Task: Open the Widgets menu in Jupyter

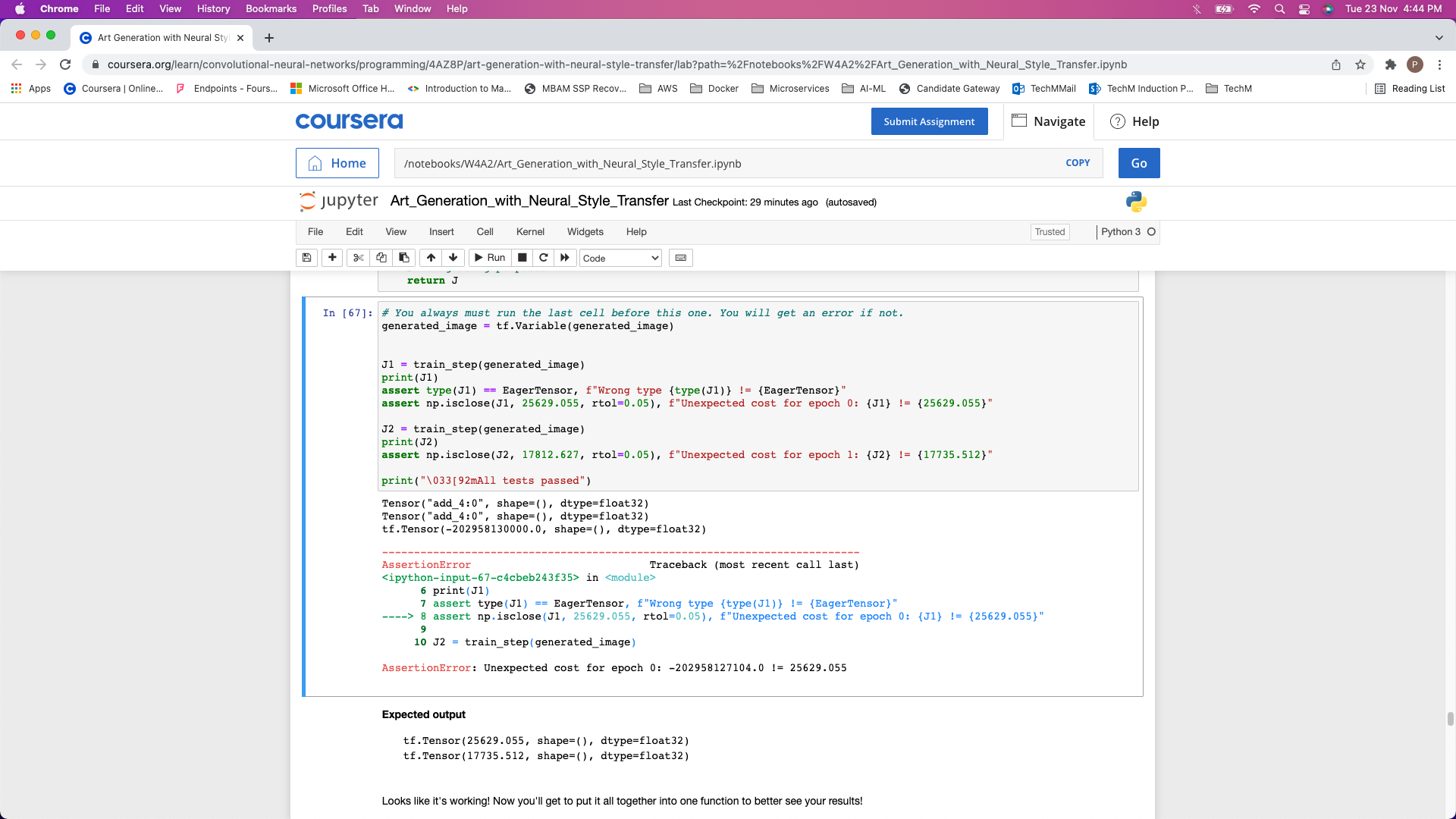Action: (585, 232)
